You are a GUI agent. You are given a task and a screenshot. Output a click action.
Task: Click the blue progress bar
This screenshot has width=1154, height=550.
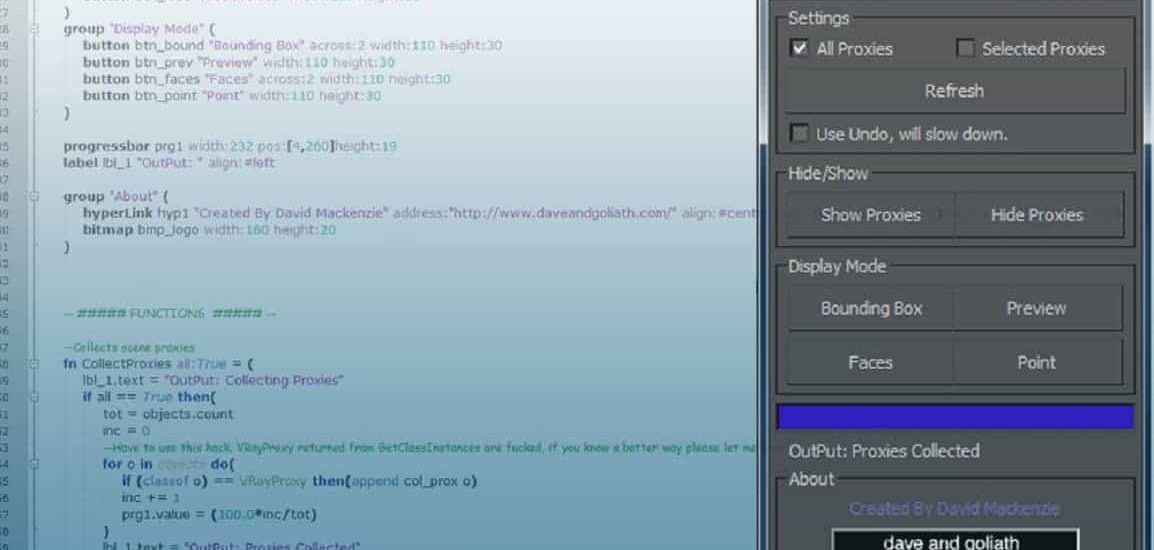click(955, 417)
